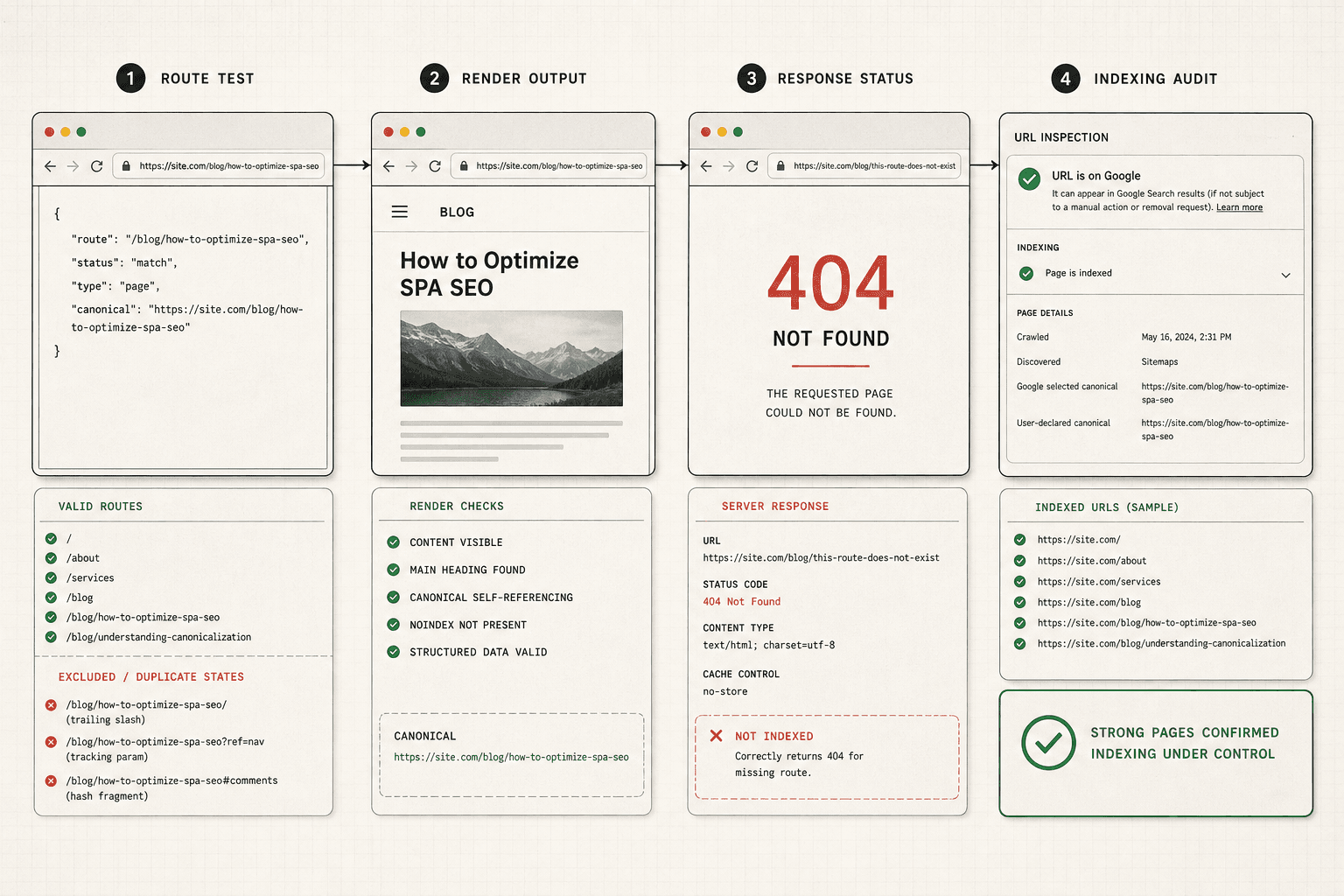This screenshot has width=1344, height=896.
Task: Click lock icon in Render Output address bar
Action: (463, 166)
